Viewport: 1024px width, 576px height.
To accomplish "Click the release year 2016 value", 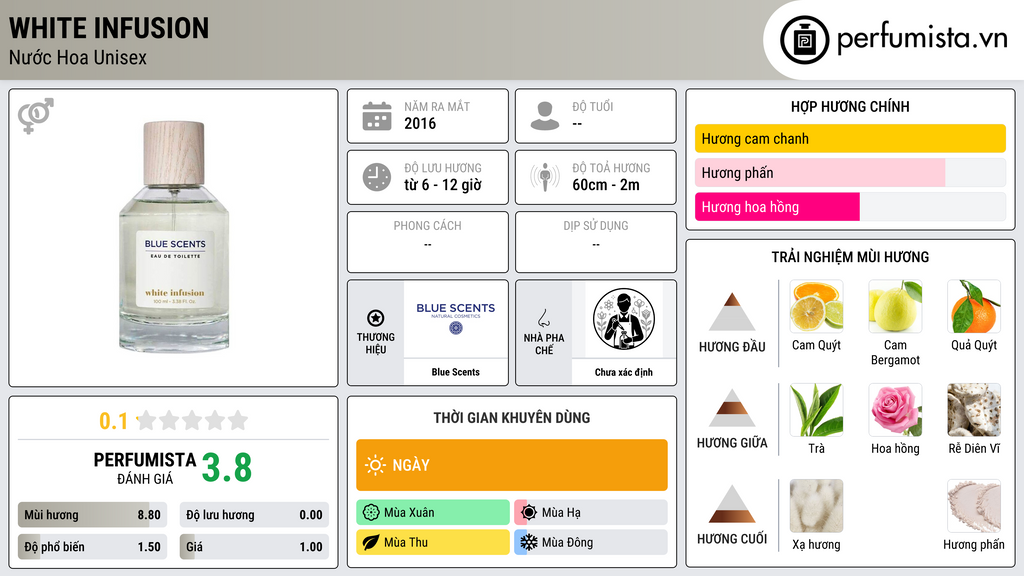I will (x=420, y=123).
